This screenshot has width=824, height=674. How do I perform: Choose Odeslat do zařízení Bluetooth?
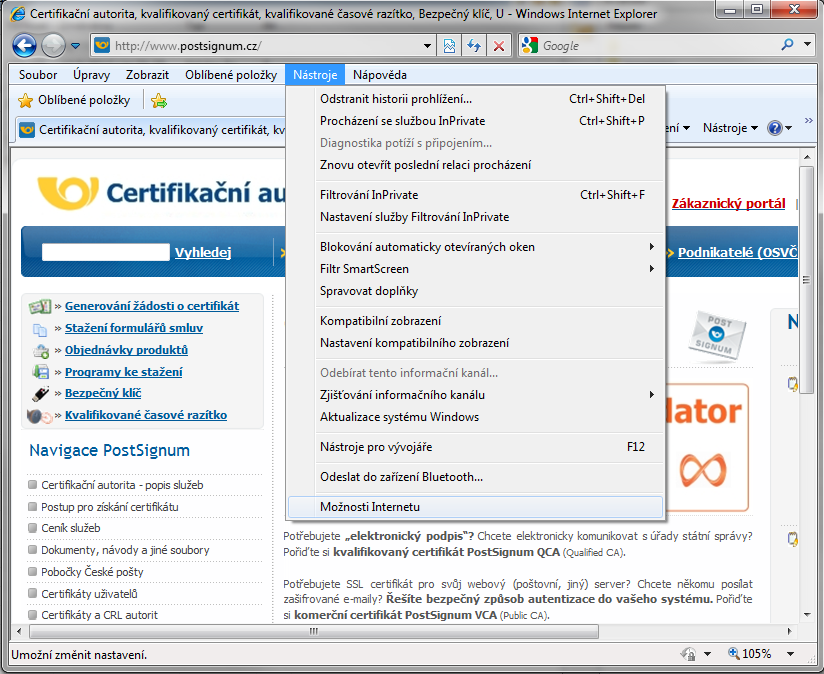click(476, 477)
